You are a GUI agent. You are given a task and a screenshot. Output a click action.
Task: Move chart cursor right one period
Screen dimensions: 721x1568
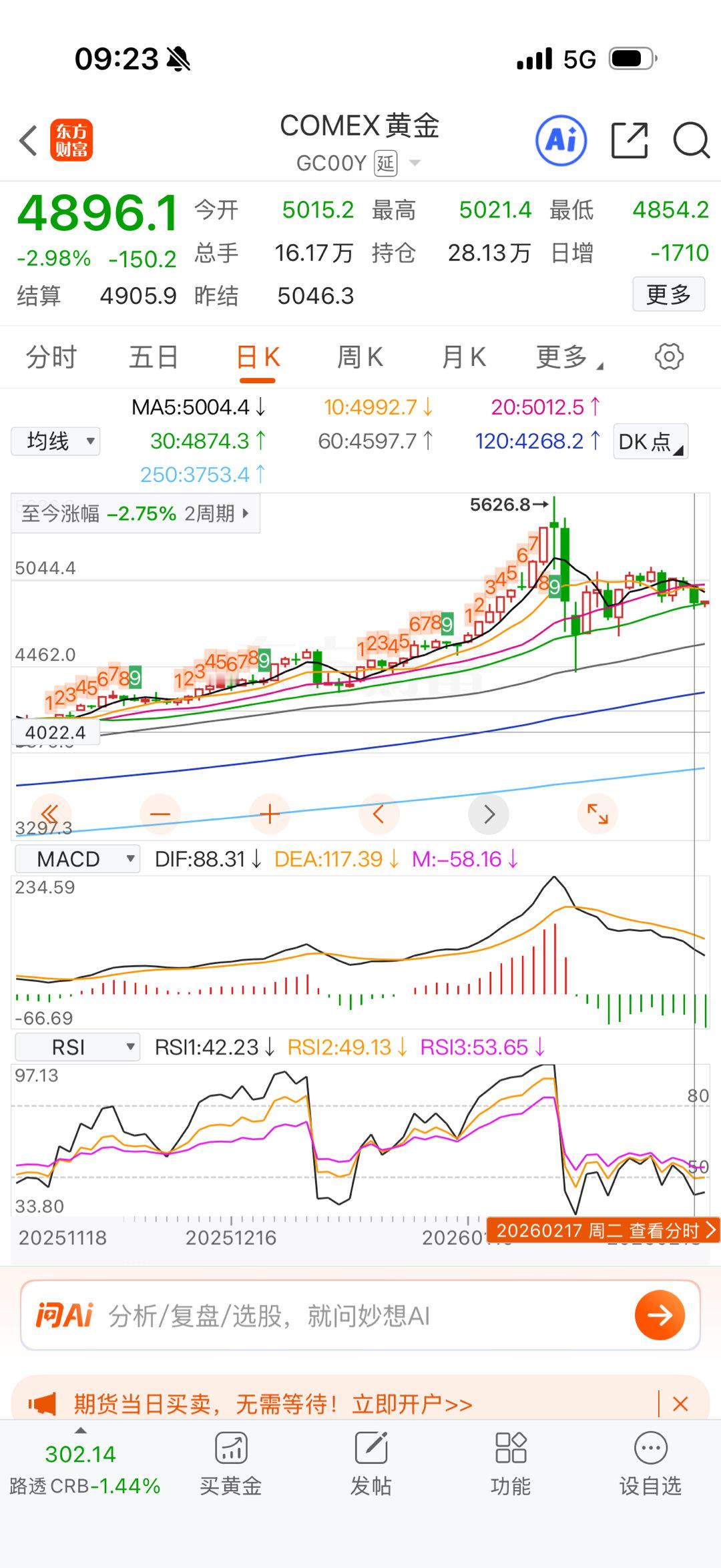(x=489, y=814)
